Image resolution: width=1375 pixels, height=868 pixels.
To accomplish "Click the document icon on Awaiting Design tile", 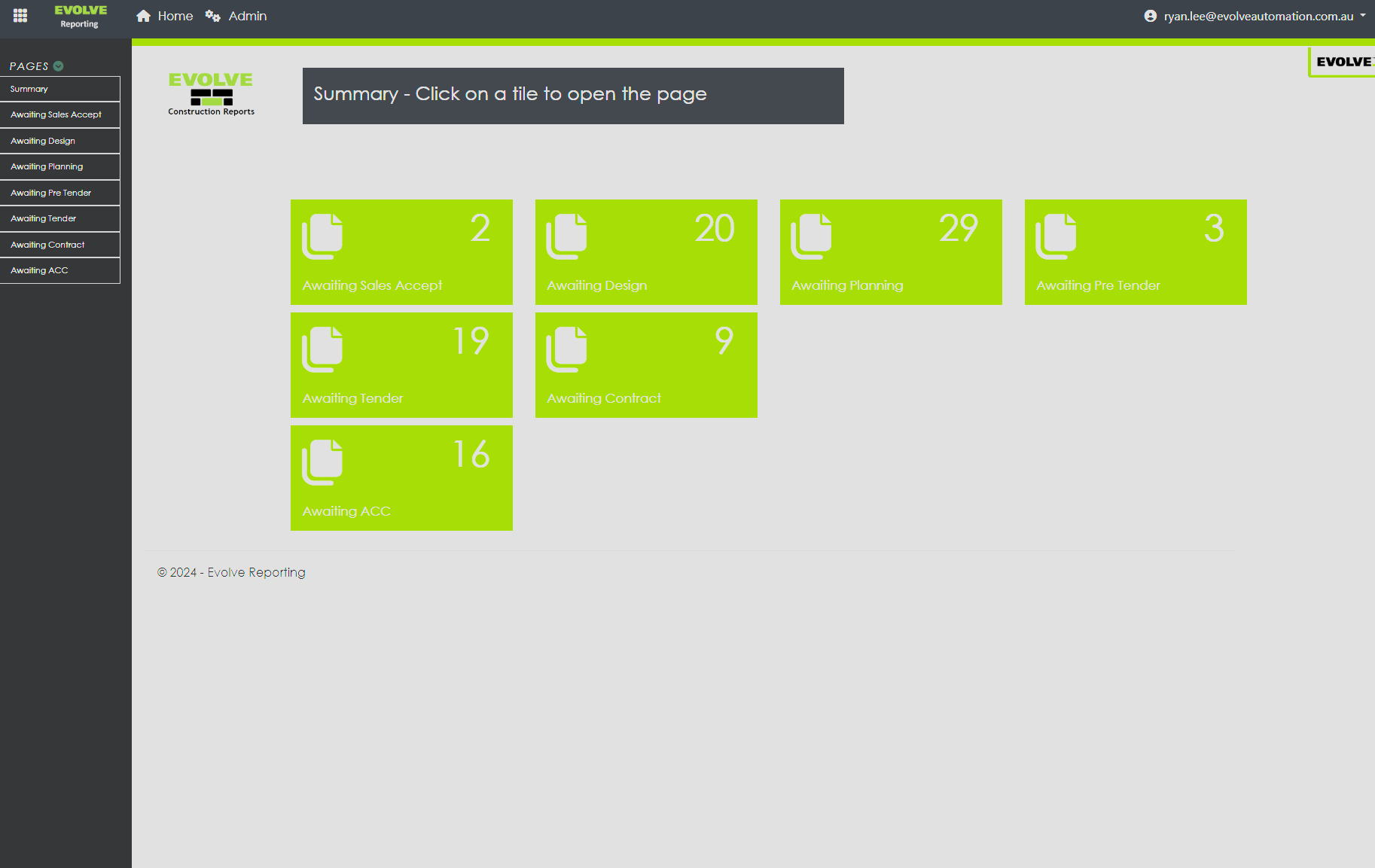I will (566, 236).
